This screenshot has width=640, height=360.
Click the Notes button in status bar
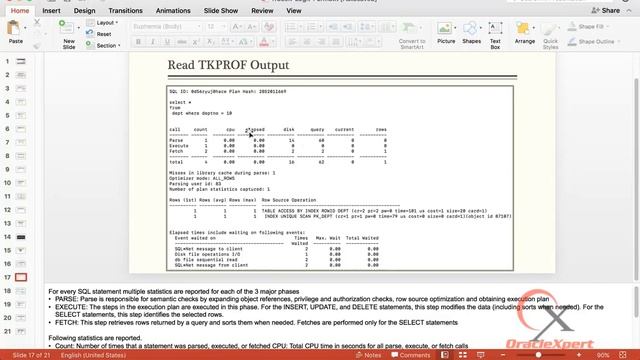pos(368,355)
